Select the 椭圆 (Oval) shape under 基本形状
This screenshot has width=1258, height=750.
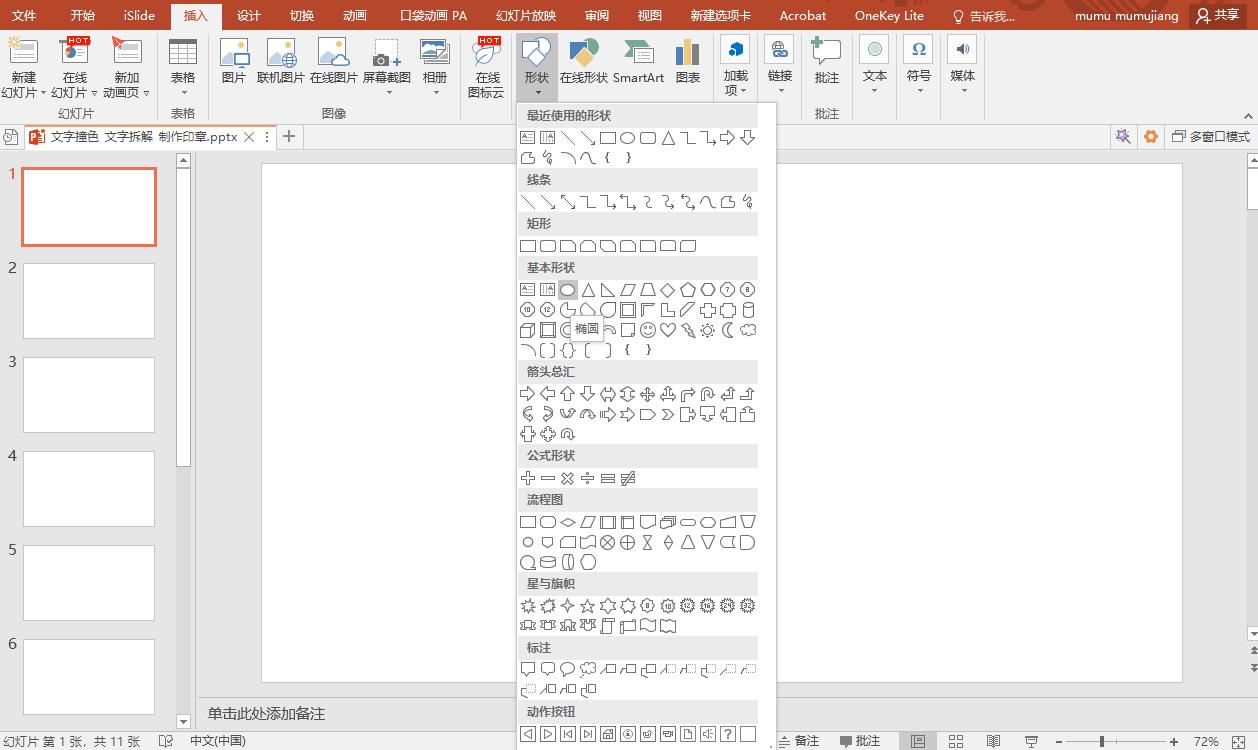pos(568,290)
